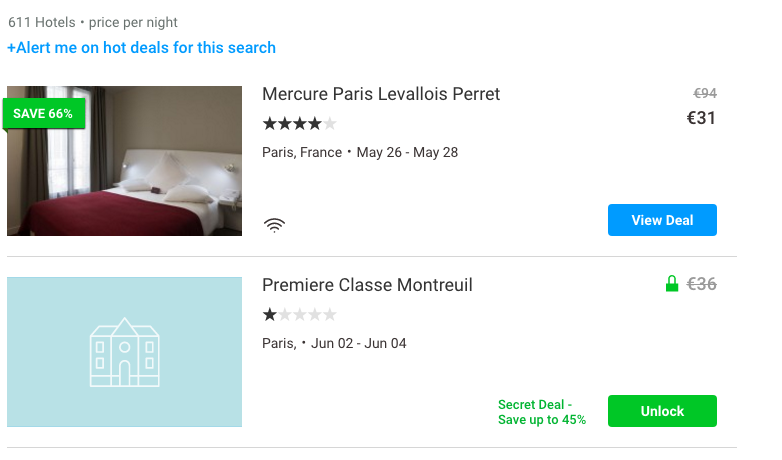Click the May 26 - May 28 dates
The width and height of the screenshot is (782, 460).
coord(407,153)
